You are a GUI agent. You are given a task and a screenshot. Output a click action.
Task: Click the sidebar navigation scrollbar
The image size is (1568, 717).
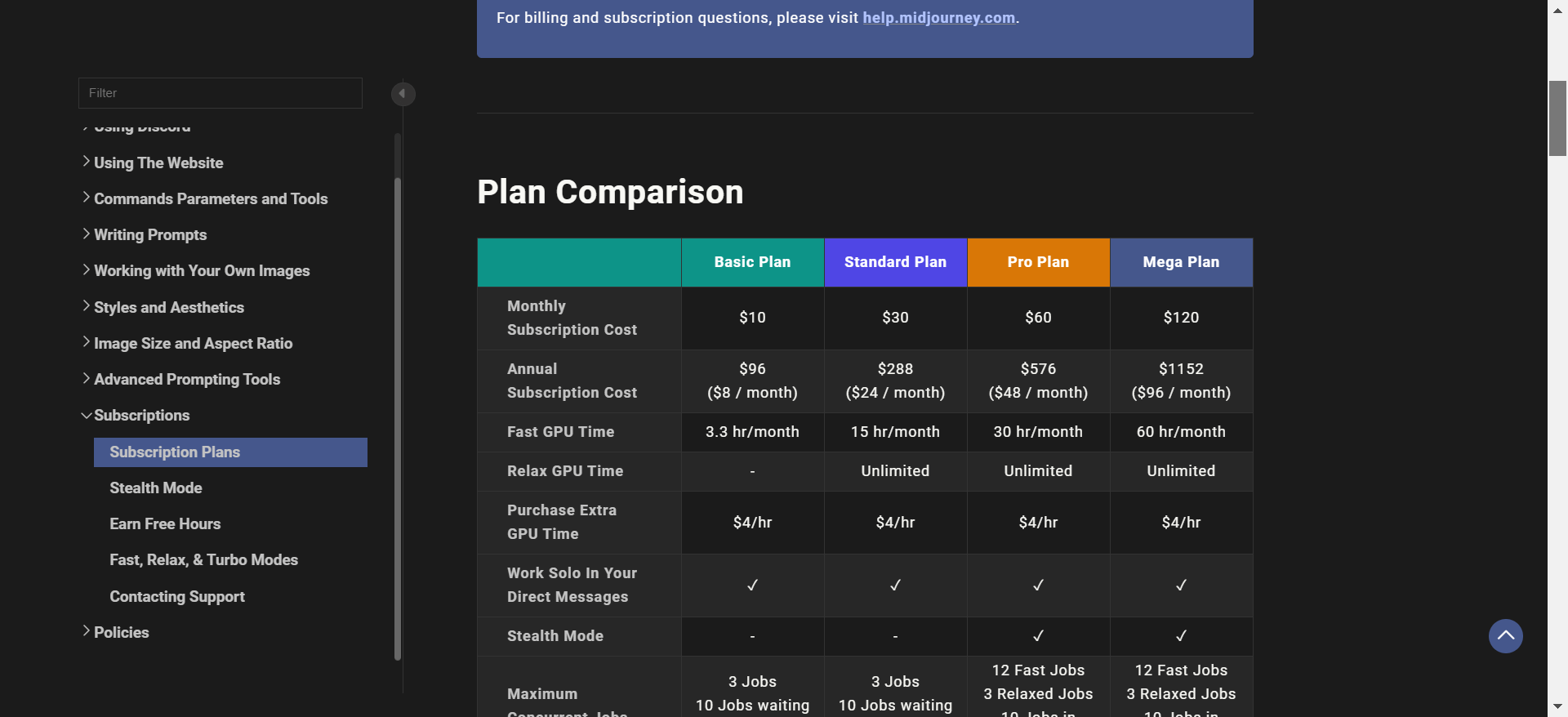click(398, 418)
